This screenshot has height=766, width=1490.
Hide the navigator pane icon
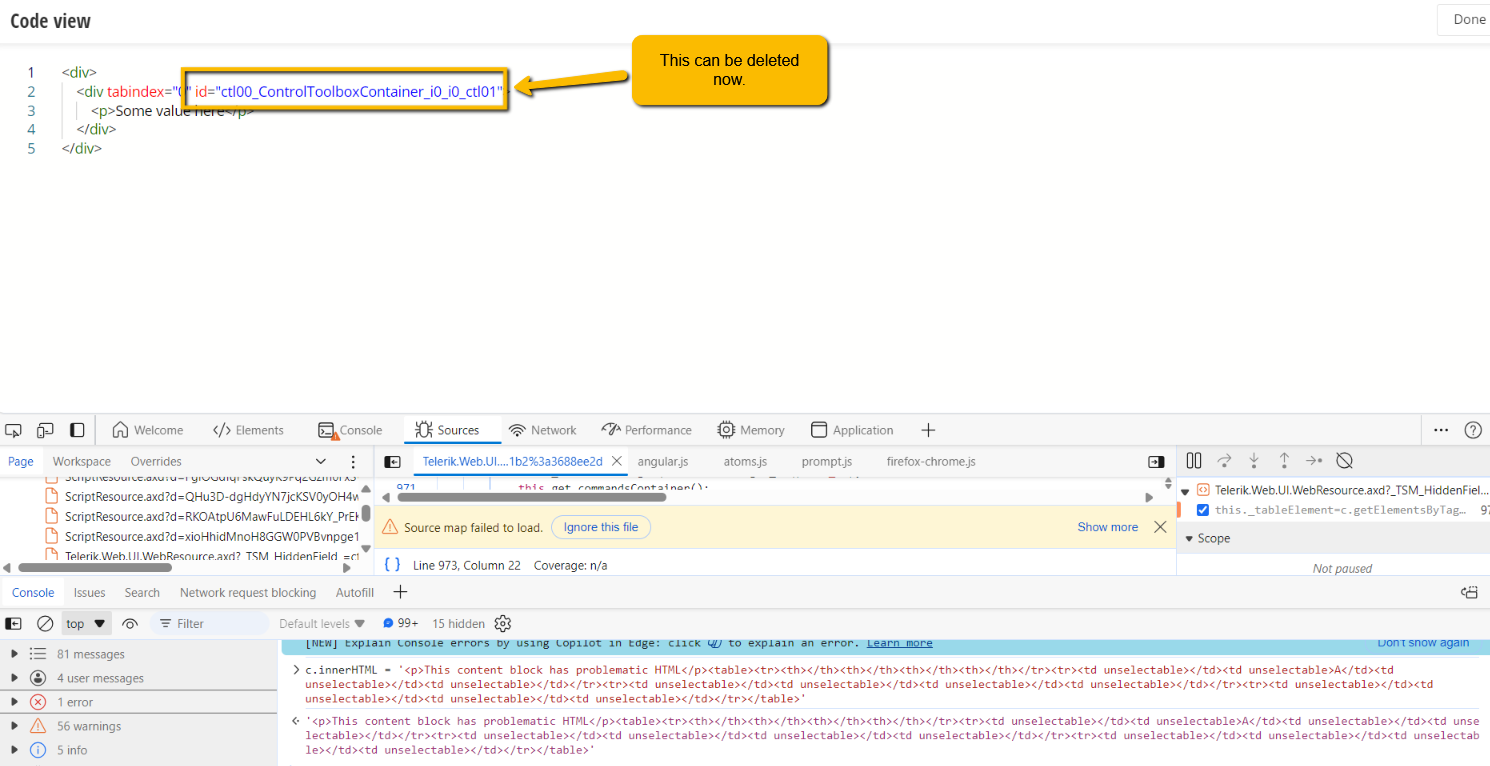(x=393, y=462)
